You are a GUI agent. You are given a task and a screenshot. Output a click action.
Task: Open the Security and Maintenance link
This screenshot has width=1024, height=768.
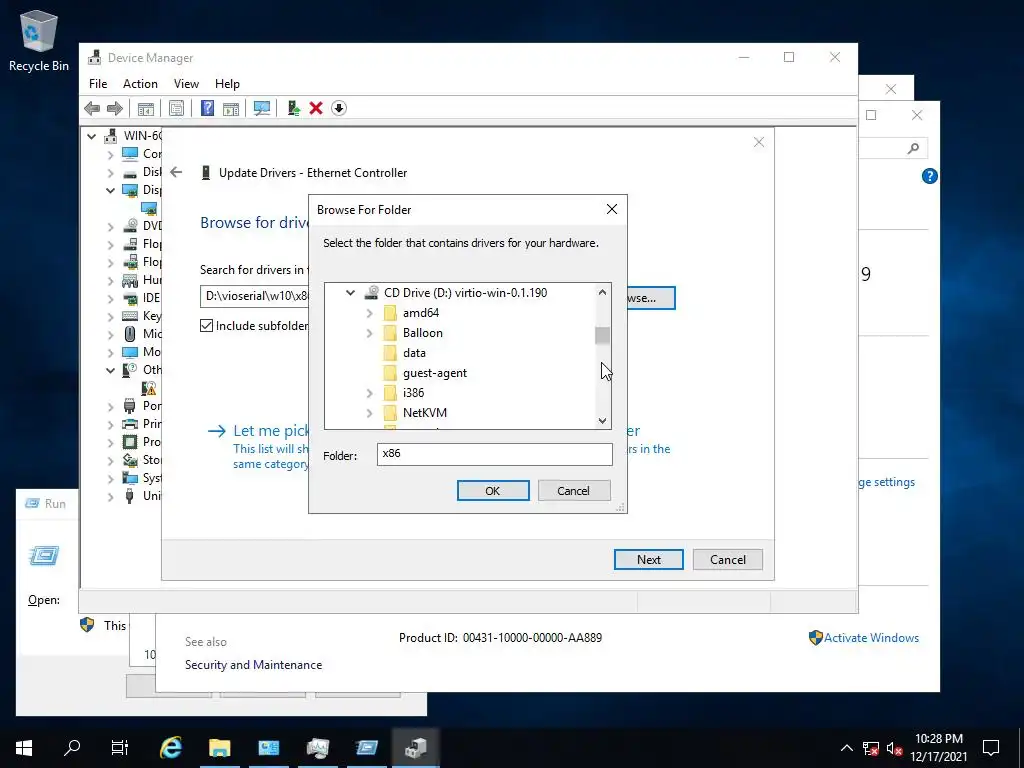pyautogui.click(x=253, y=665)
